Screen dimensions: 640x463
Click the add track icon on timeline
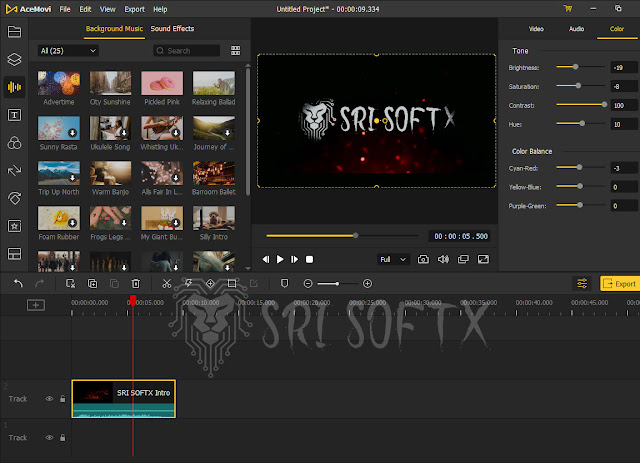click(x=36, y=305)
